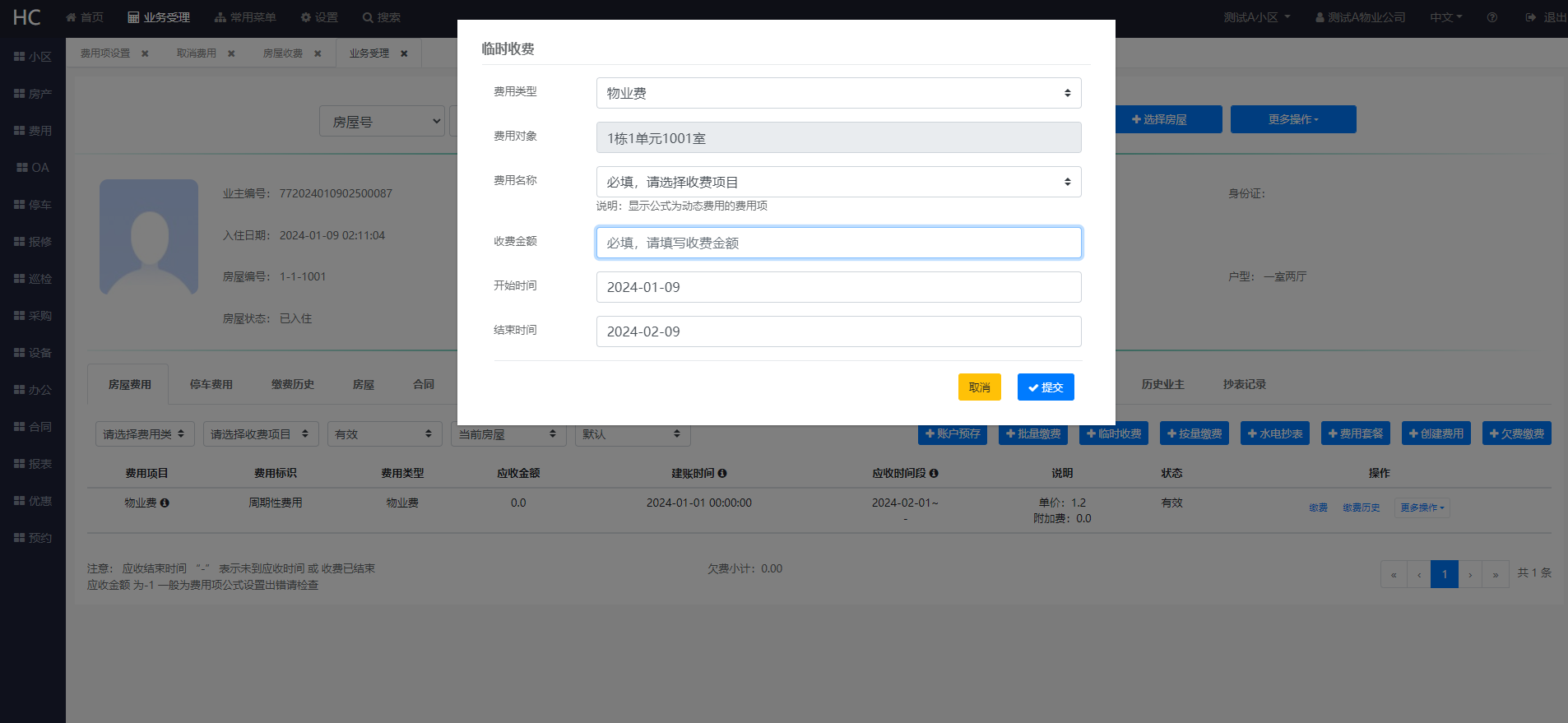Open 停车 in the left sidebar
1568x723 pixels.
[33, 205]
